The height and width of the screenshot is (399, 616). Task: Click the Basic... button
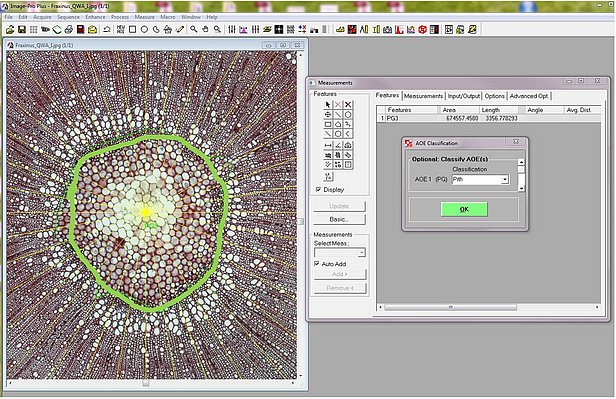click(x=339, y=219)
